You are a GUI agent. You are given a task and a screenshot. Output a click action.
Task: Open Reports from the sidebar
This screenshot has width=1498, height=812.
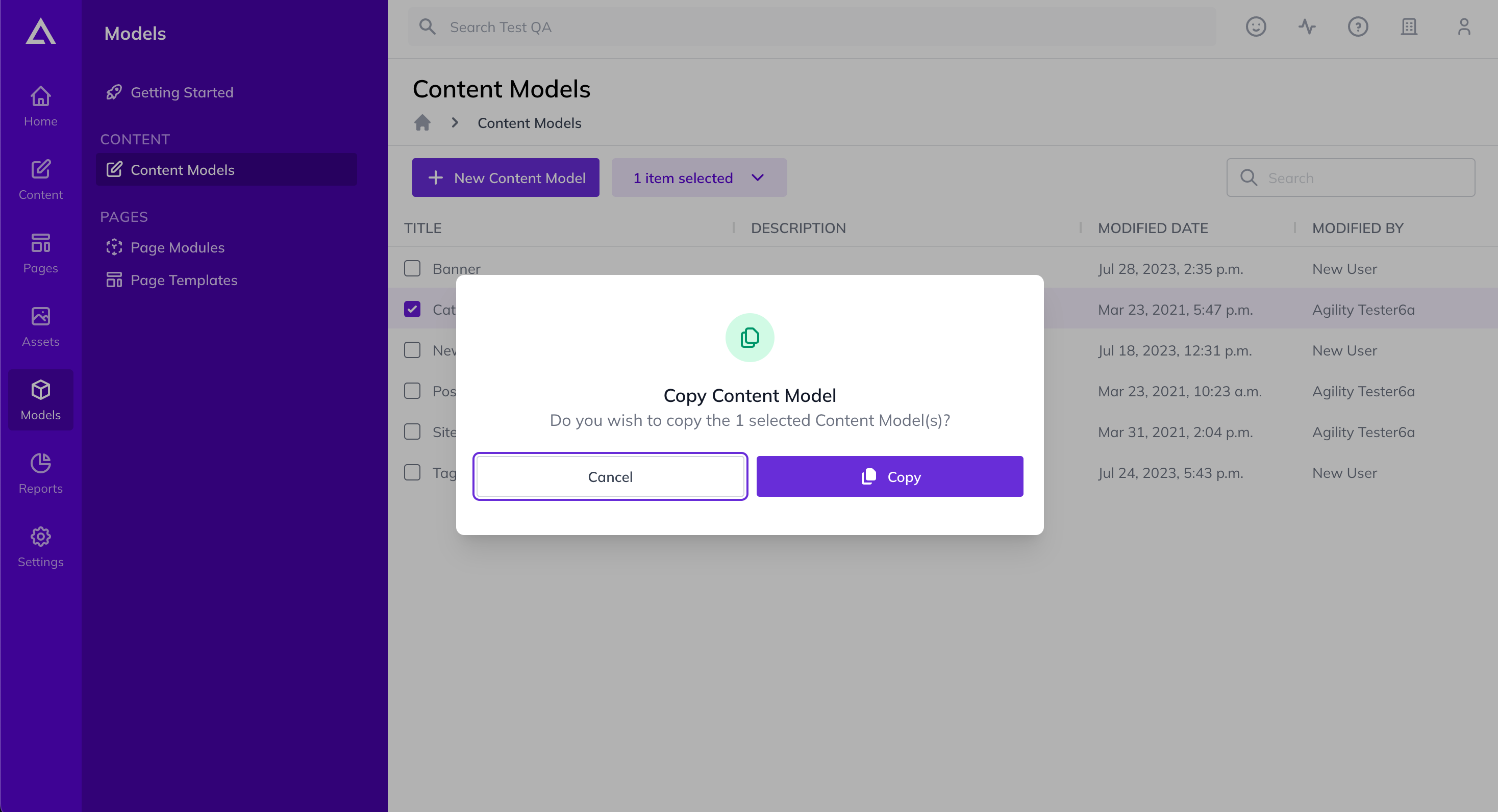pyautogui.click(x=41, y=474)
